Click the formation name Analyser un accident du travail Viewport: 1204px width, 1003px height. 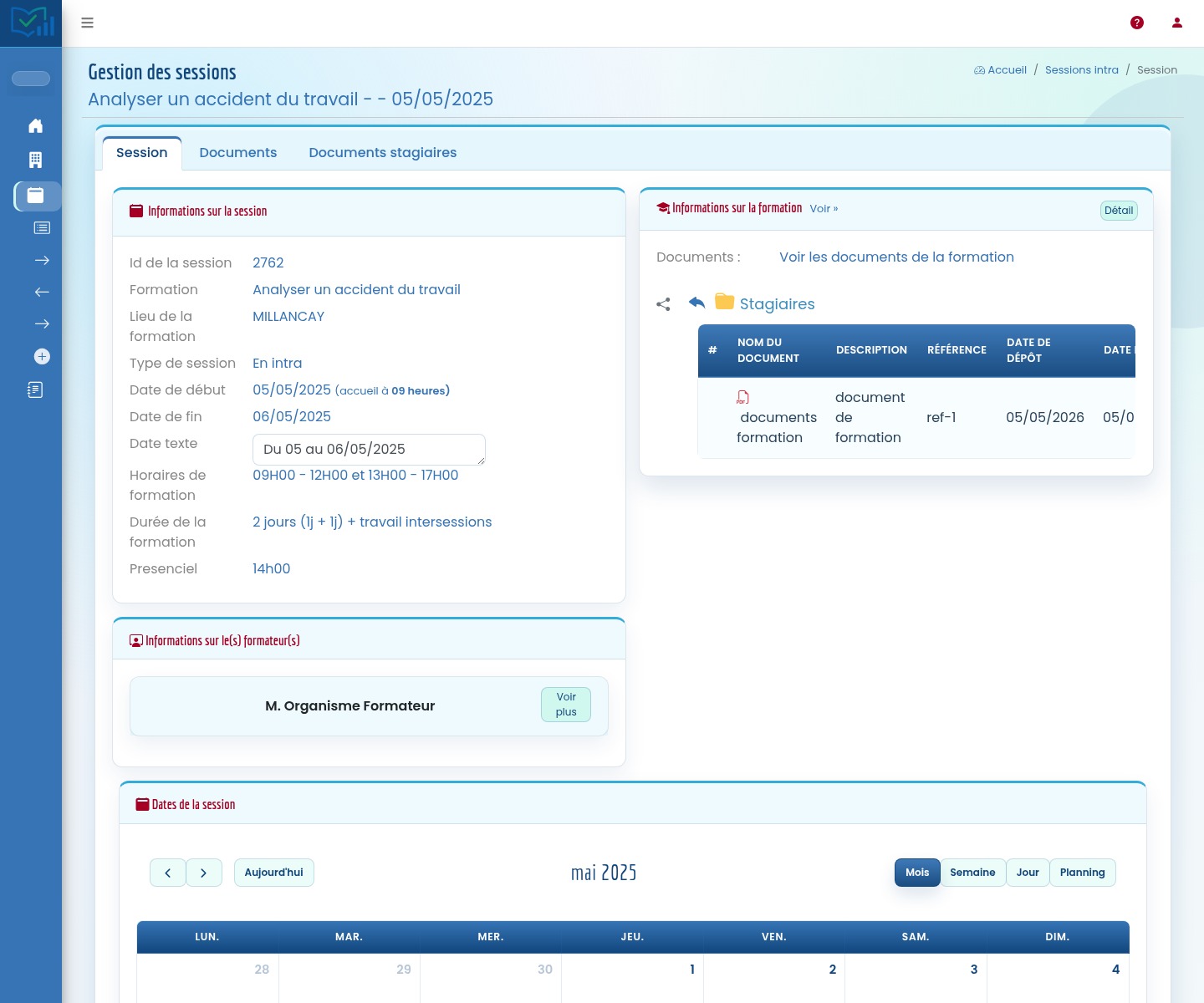pyautogui.click(x=356, y=290)
